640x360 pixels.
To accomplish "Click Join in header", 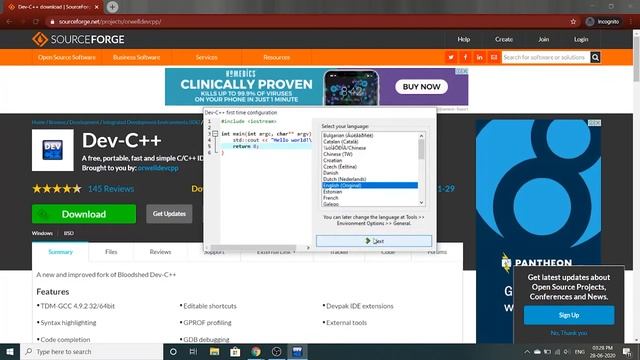I will (543, 40).
